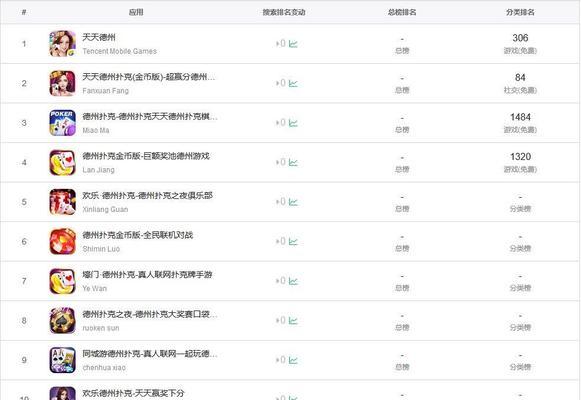
Task: Select category rank value 1320
Action: pyautogui.click(x=520, y=157)
